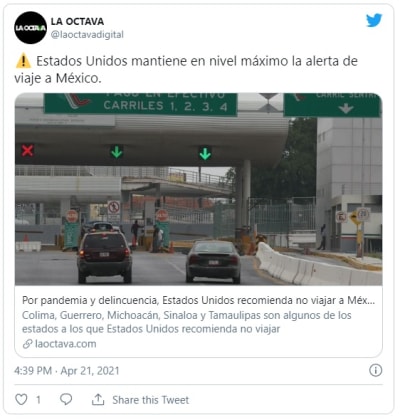Like the tweet with heart icon
The image size is (400, 420).
[21, 399]
